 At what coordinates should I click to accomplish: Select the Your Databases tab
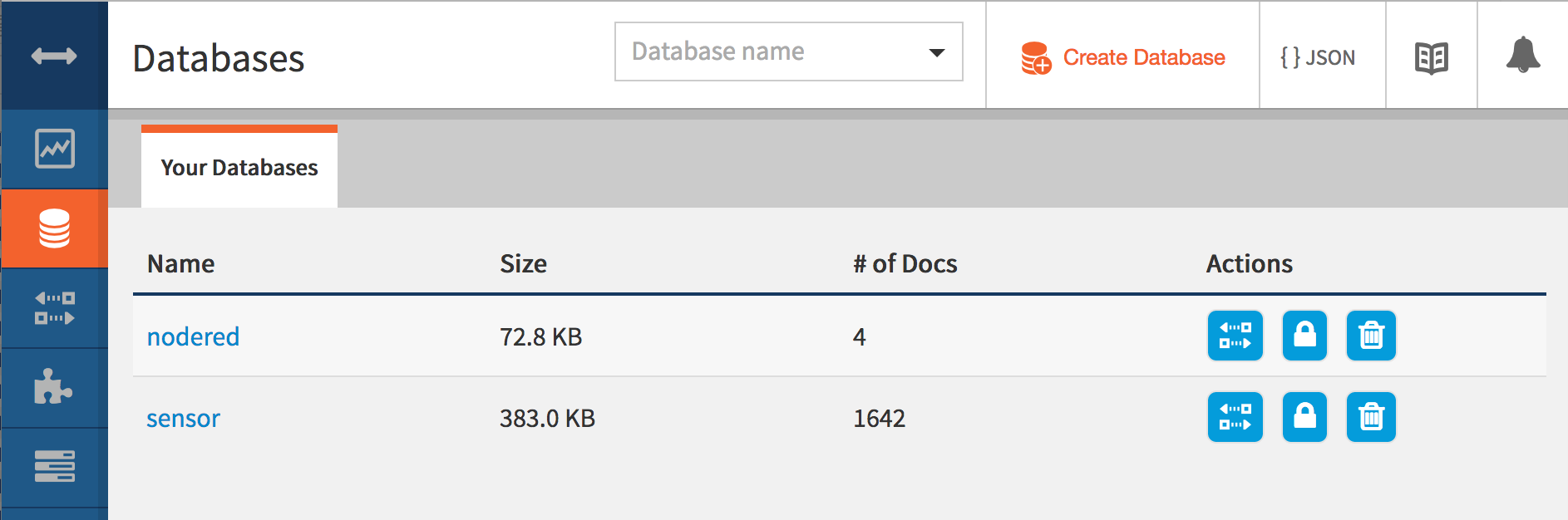coord(239,168)
